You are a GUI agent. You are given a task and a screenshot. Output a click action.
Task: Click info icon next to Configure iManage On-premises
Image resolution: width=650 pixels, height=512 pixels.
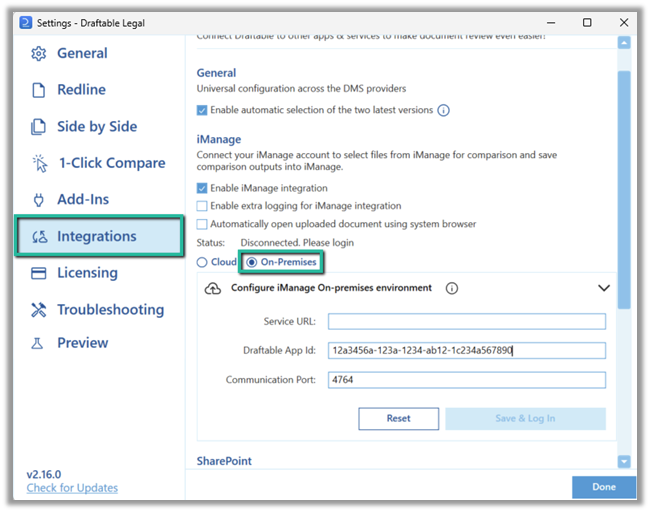click(452, 288)
